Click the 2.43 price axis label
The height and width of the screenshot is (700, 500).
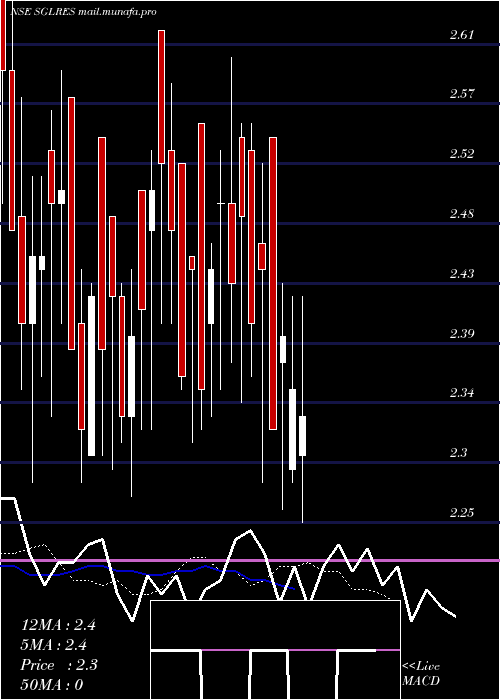click(x=461, y=274)
